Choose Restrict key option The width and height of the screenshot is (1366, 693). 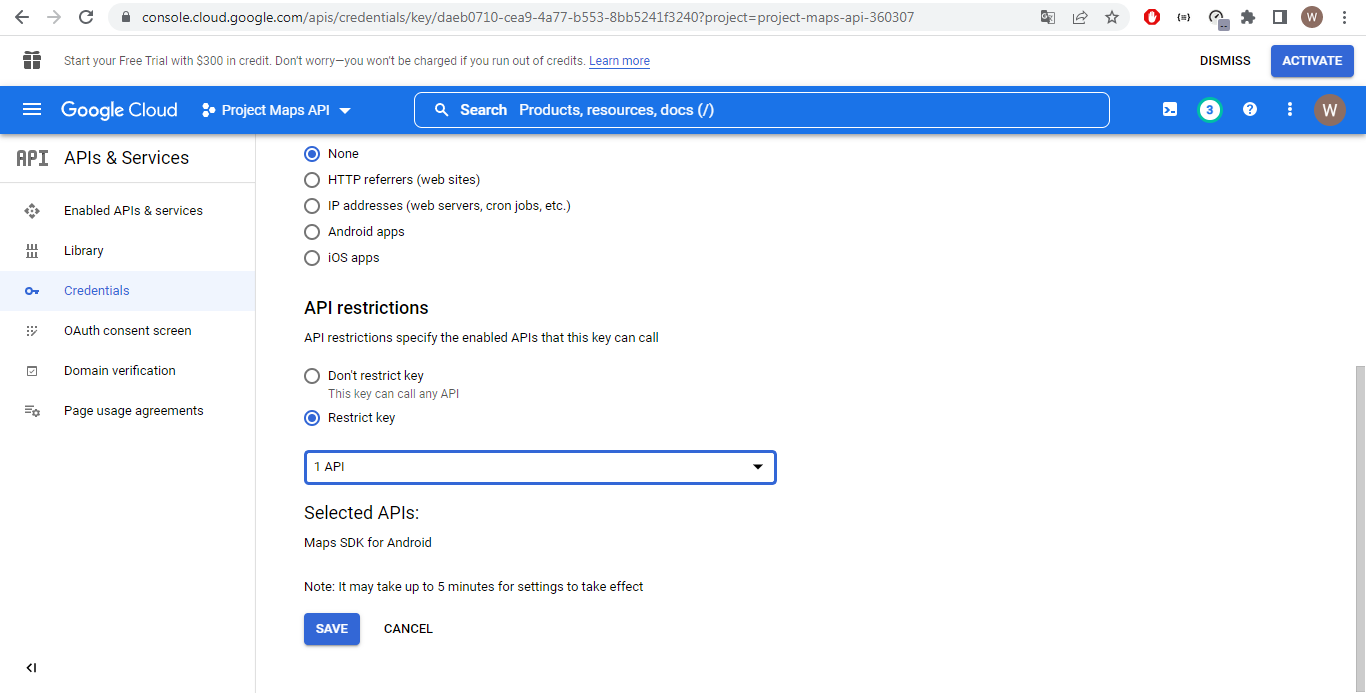click(x=312, y=418)
